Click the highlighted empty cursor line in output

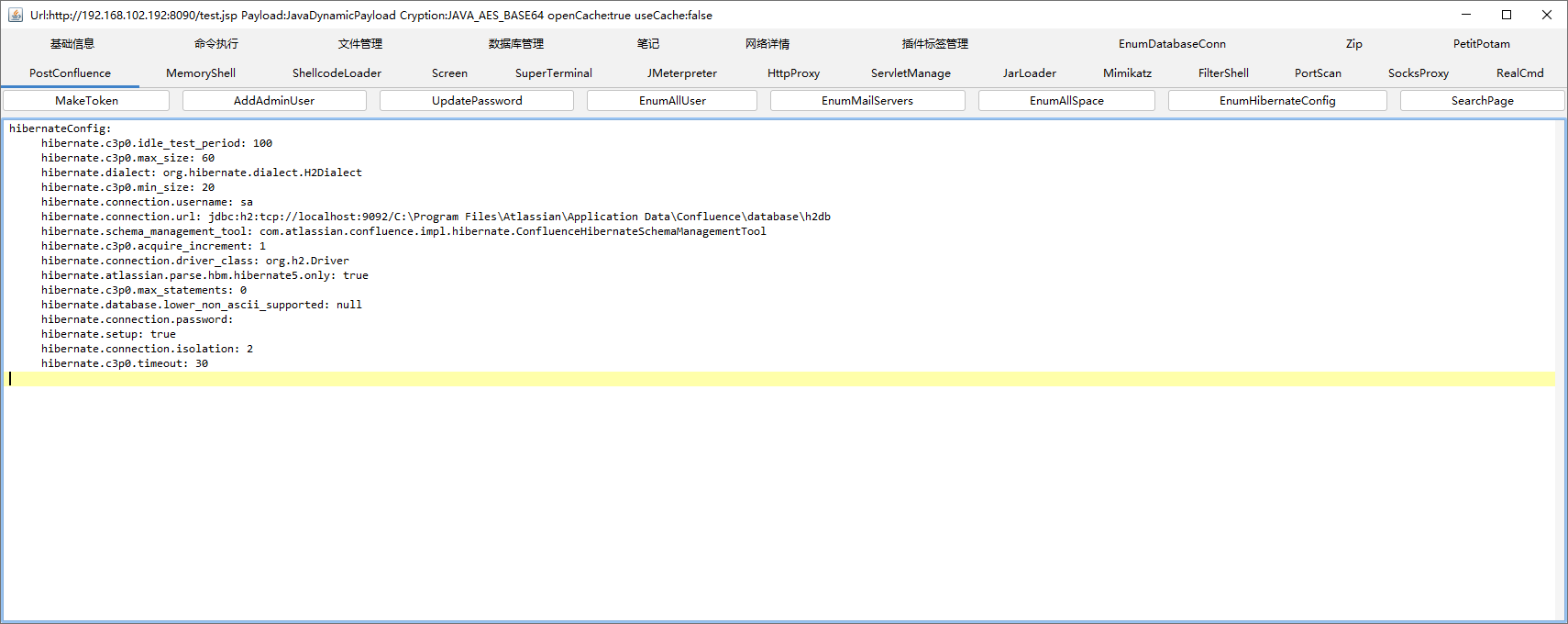[x=781, y=379]
